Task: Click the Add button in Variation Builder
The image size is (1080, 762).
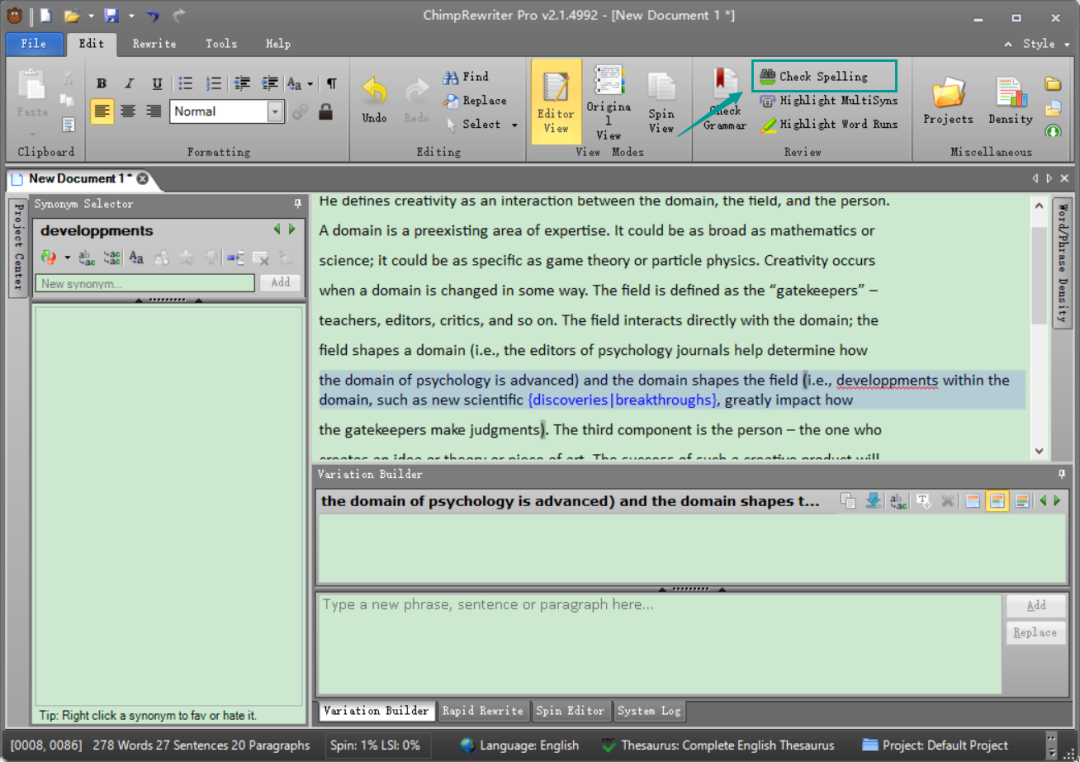Action: point(1035,606)
